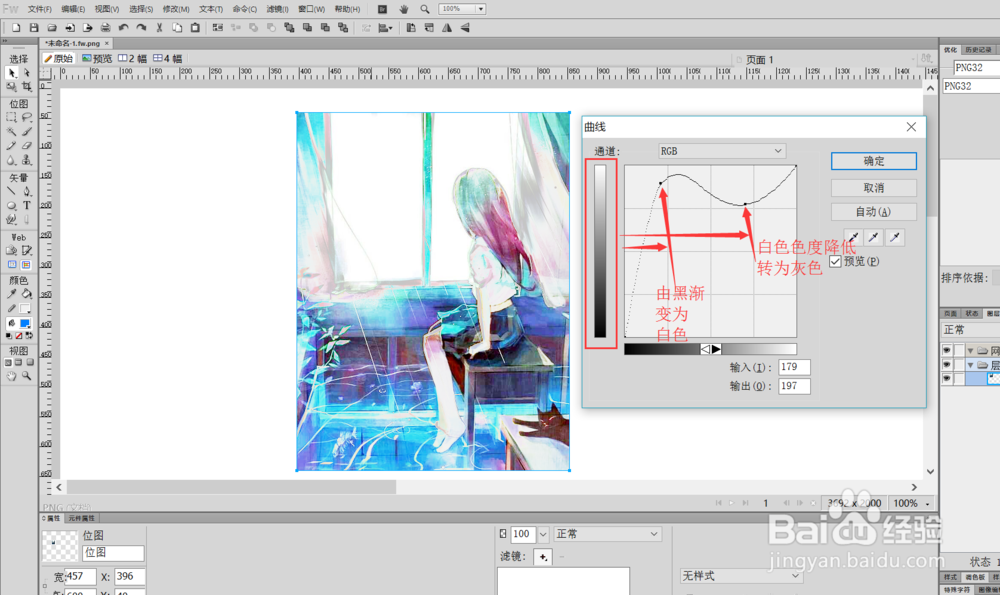Toggle Hide Slices and Hotspots button
The width and height of the screenshot is (1000, 595).
(11, 265)
